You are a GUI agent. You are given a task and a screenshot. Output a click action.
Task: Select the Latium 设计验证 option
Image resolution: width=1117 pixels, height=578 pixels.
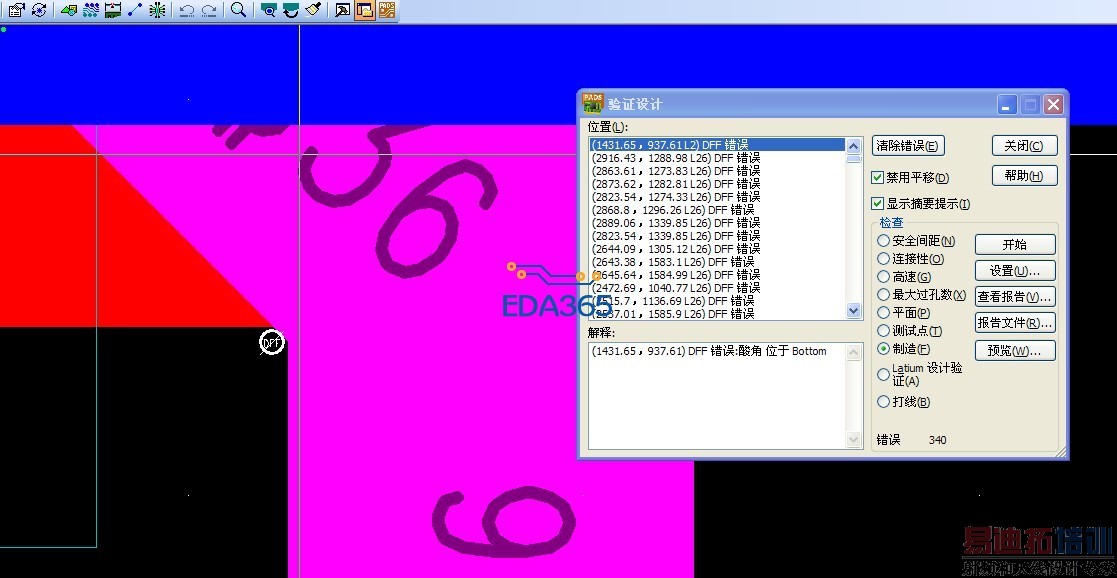(x=883, y=374)
